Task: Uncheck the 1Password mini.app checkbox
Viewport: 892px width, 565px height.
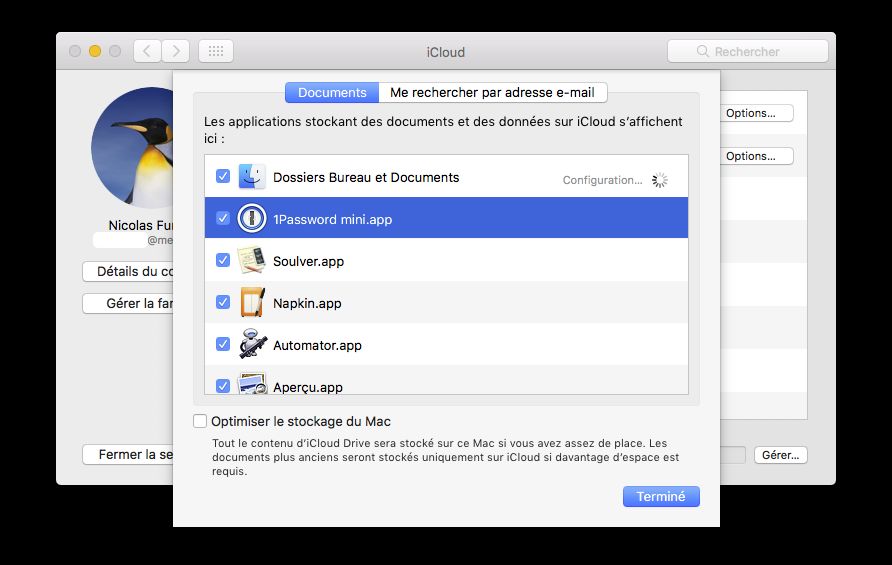Action: [x=223, y=218]
